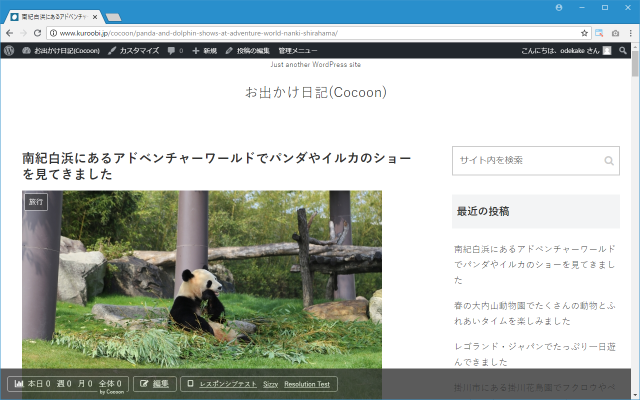The height and width of the screenshot is (400, 640).
Task: Open the Resolution Test link
Action: point(307,384)
